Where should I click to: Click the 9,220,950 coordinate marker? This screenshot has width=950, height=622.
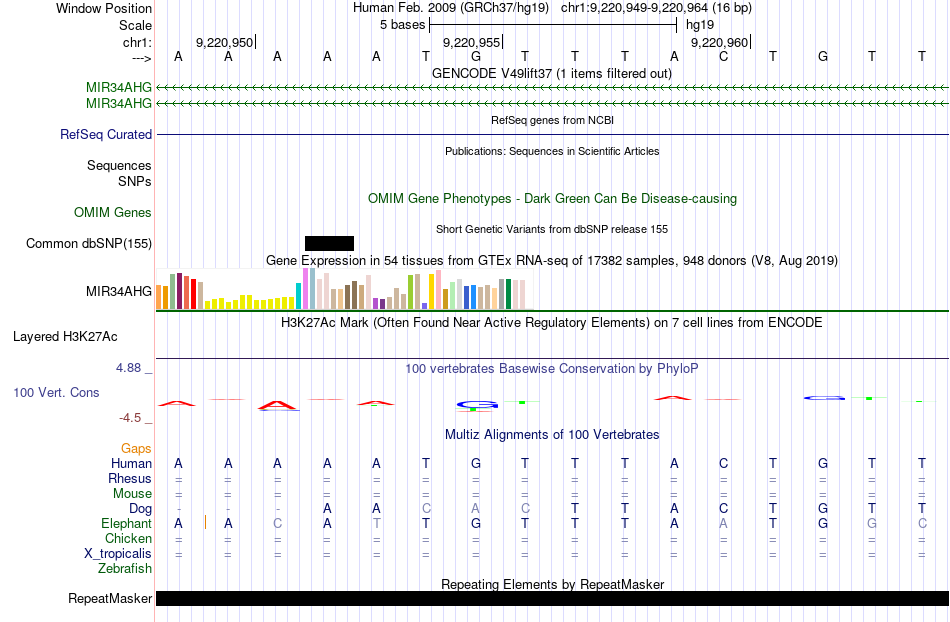224,42
